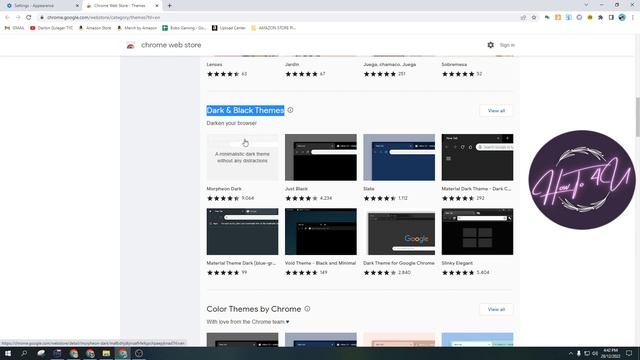Open the Amazon Store bookmark
The image size is (640, 360).
click(95, 28)
